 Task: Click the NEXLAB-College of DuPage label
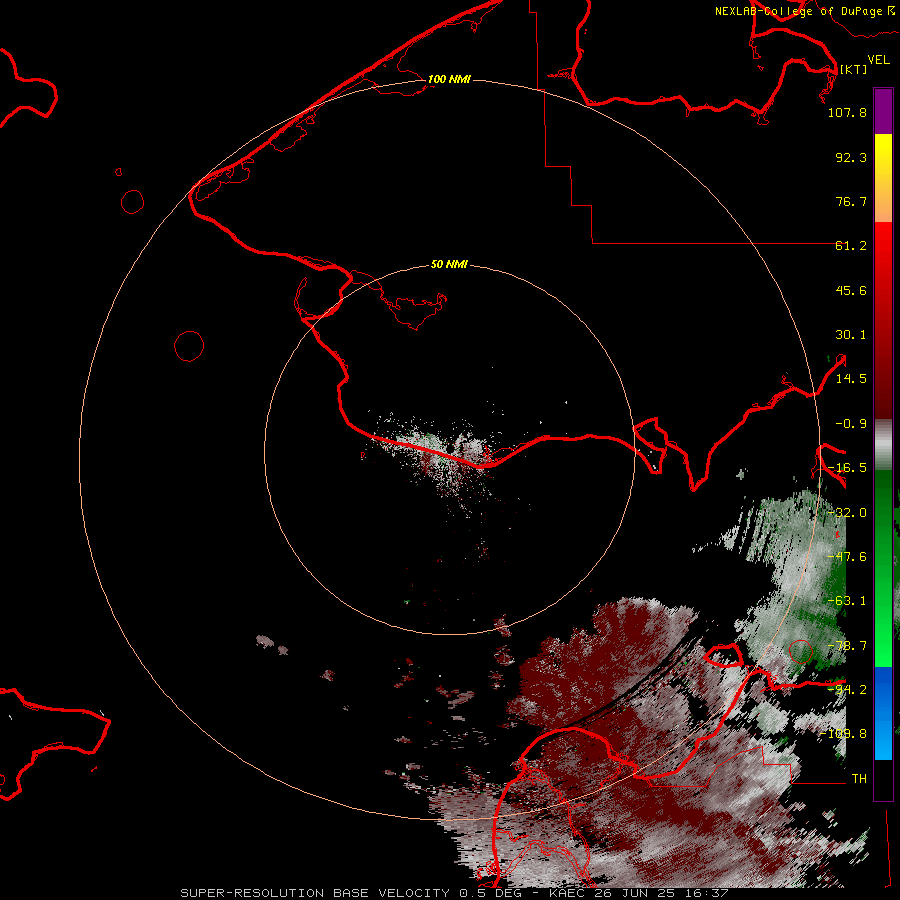coord(804,11)
